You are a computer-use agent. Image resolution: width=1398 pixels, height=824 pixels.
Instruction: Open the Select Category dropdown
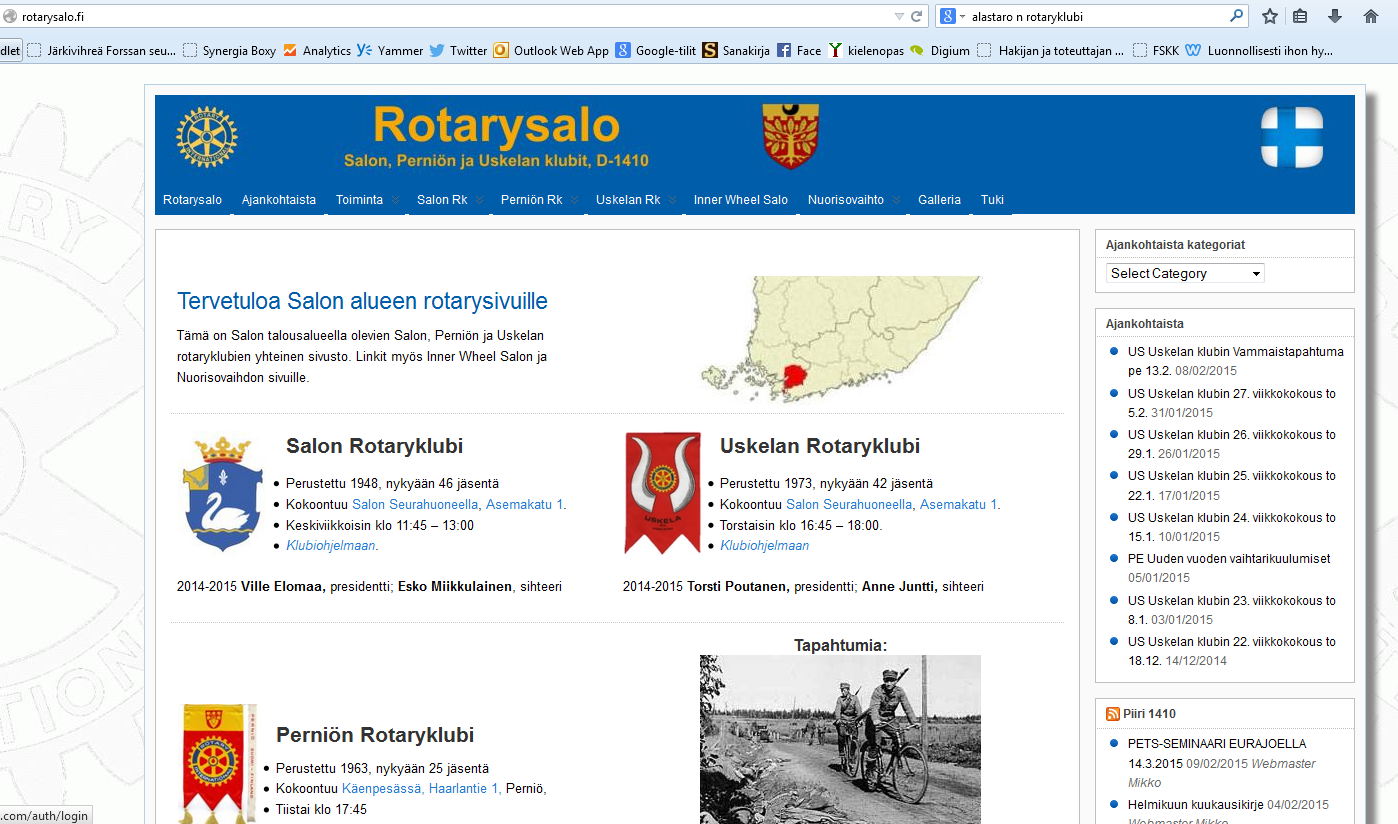1185,273
